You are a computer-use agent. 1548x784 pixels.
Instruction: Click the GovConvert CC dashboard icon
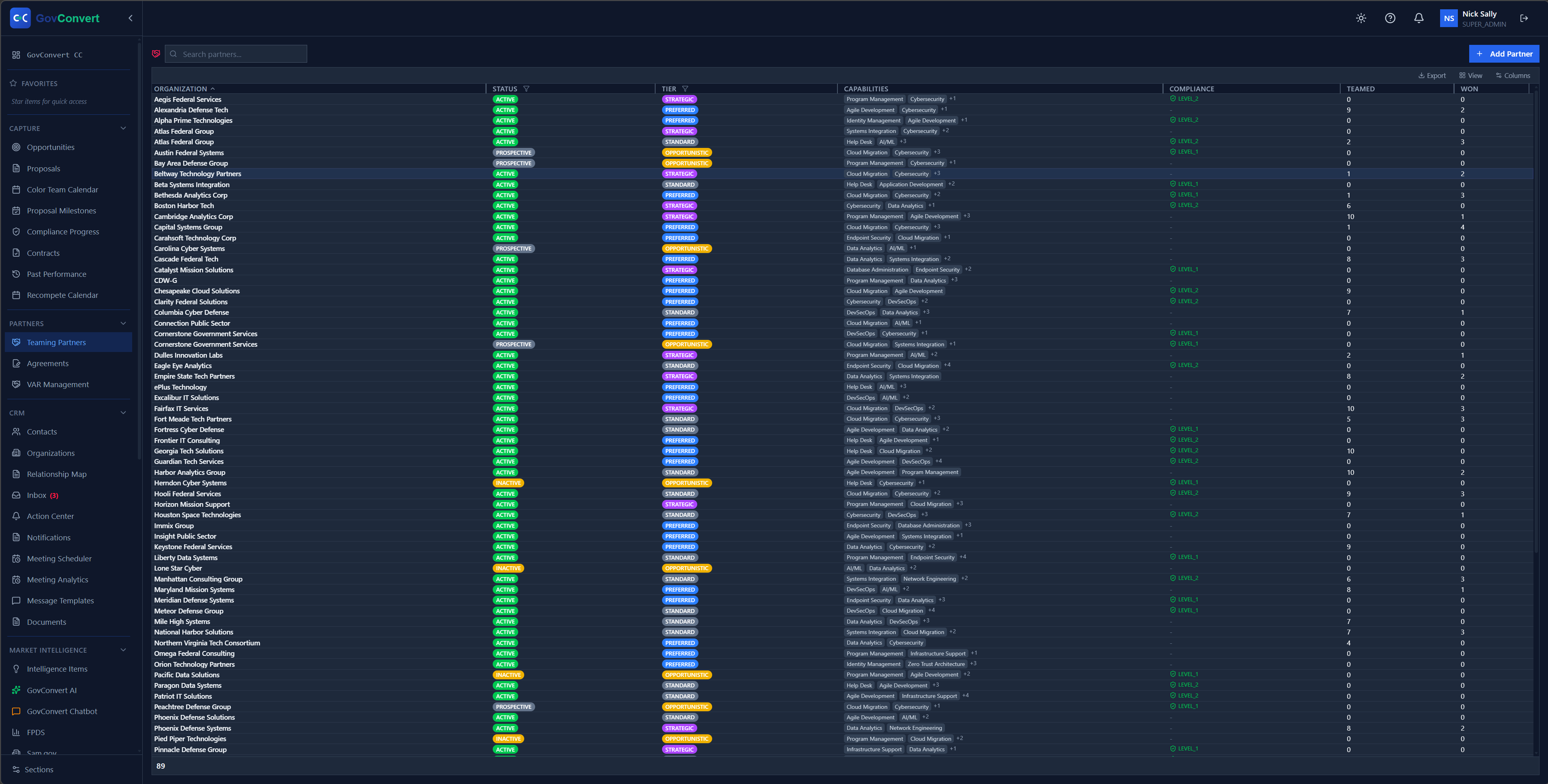pyautogui.click(x=16, y=55)
